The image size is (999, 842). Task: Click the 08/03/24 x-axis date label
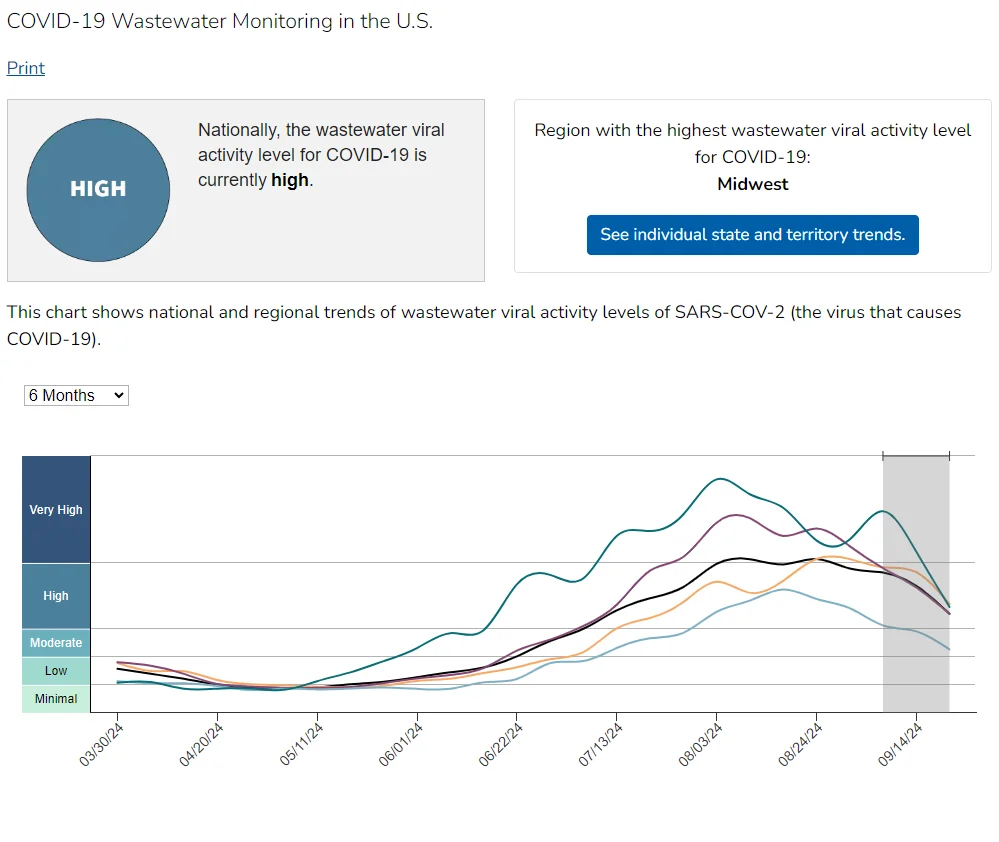click(x=700, y=745)
